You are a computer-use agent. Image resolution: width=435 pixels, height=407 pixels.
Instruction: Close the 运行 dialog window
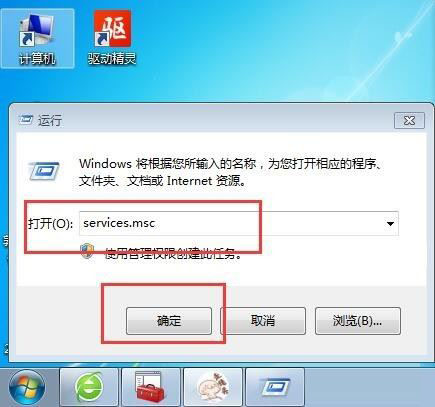(409, 120)
